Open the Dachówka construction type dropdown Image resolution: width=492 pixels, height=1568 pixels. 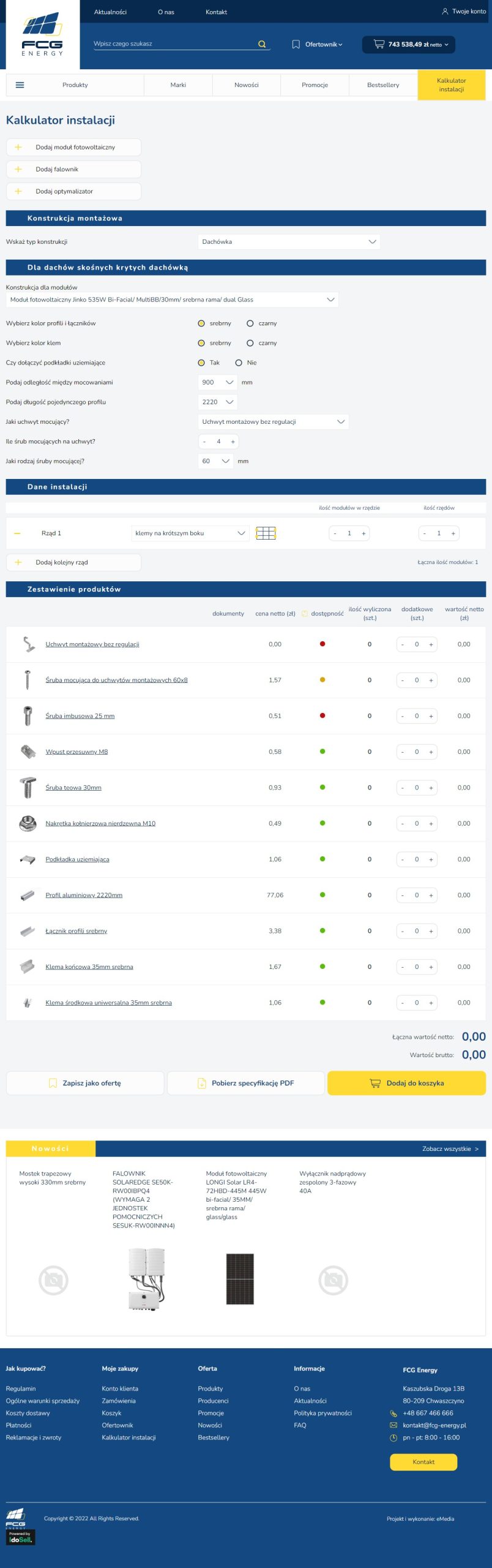(x=289, y=242)
